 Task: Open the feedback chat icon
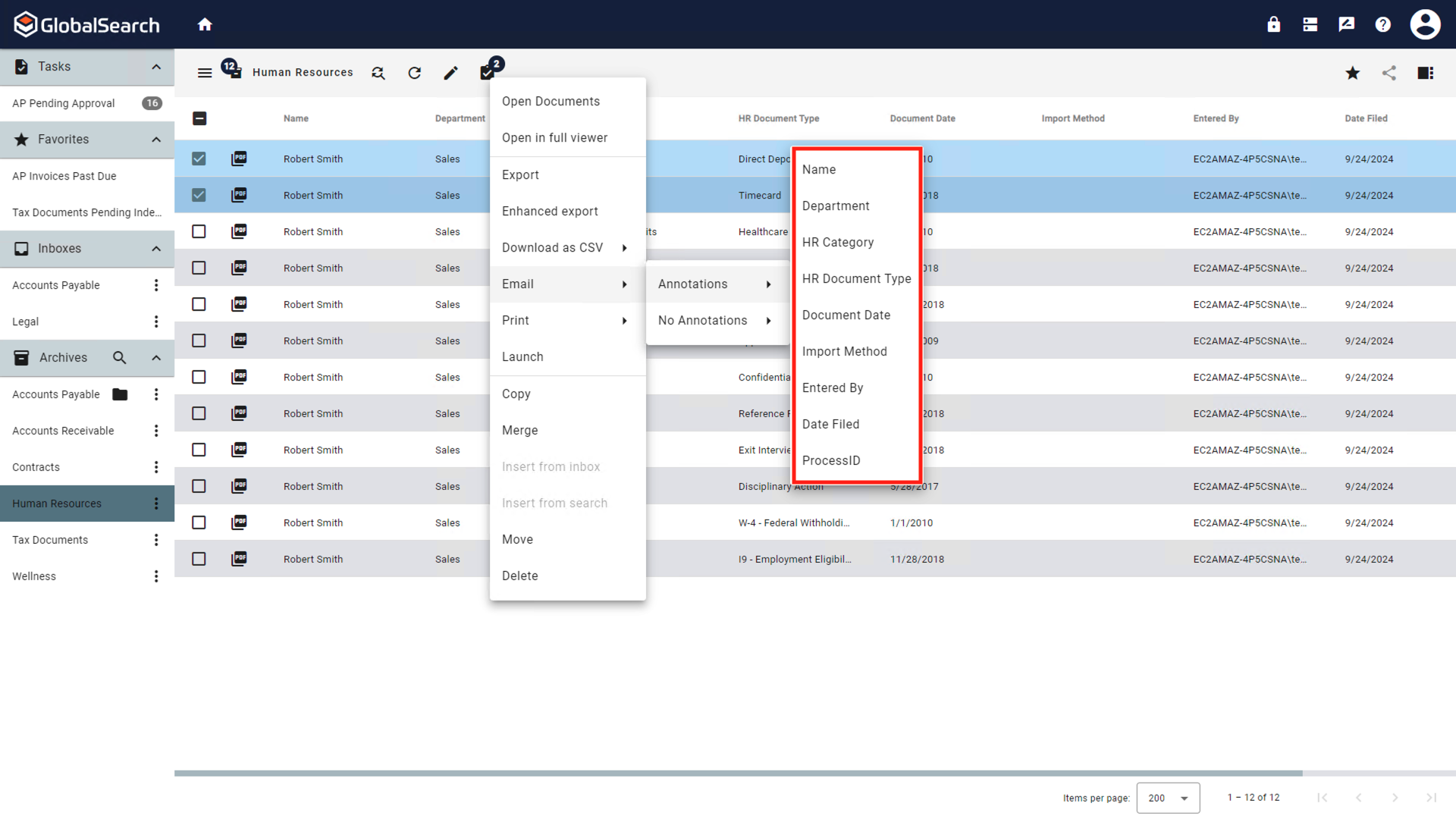[x=1346, y=24]
